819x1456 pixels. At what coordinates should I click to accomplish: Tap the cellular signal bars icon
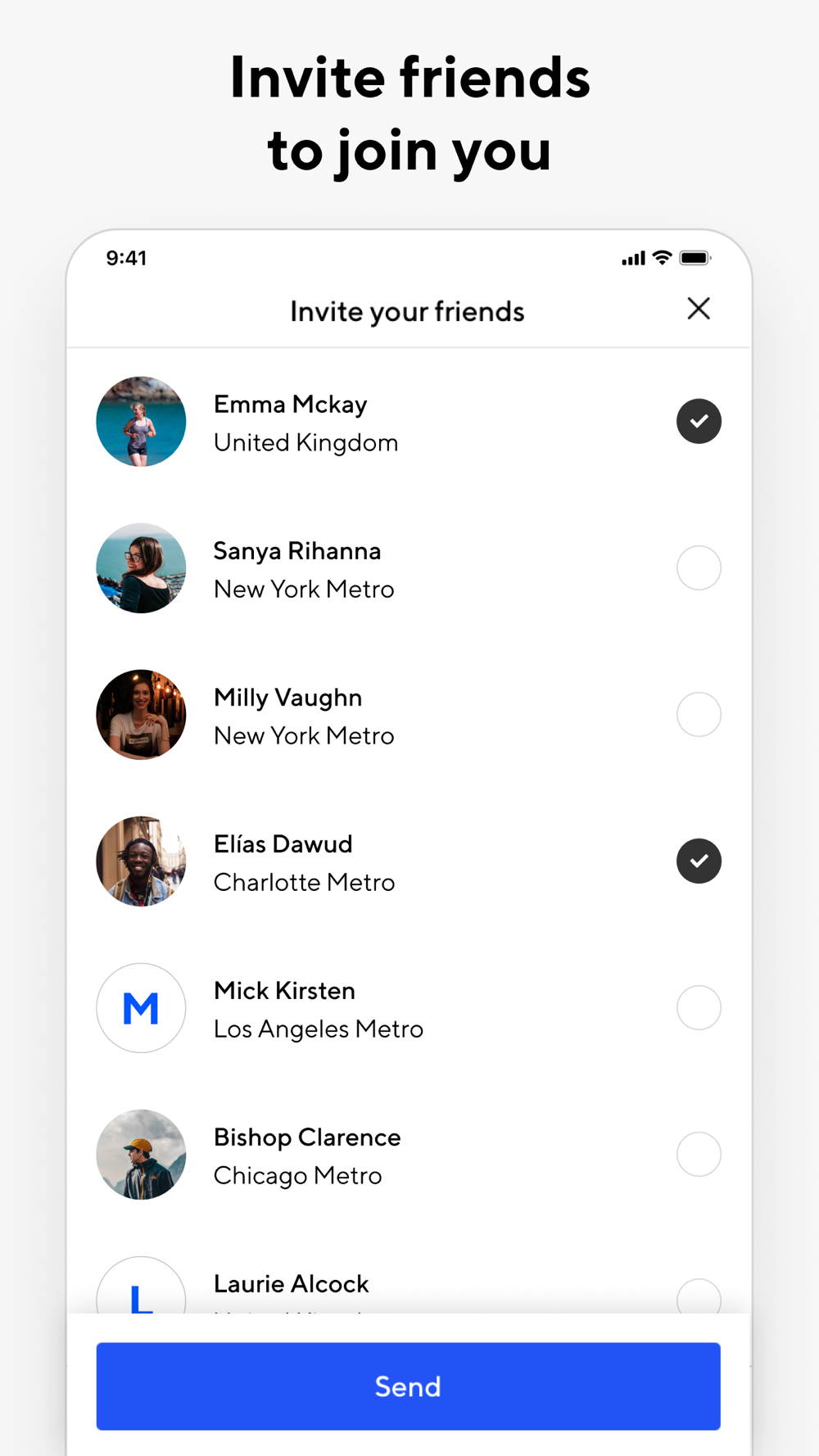coord(633,259)
